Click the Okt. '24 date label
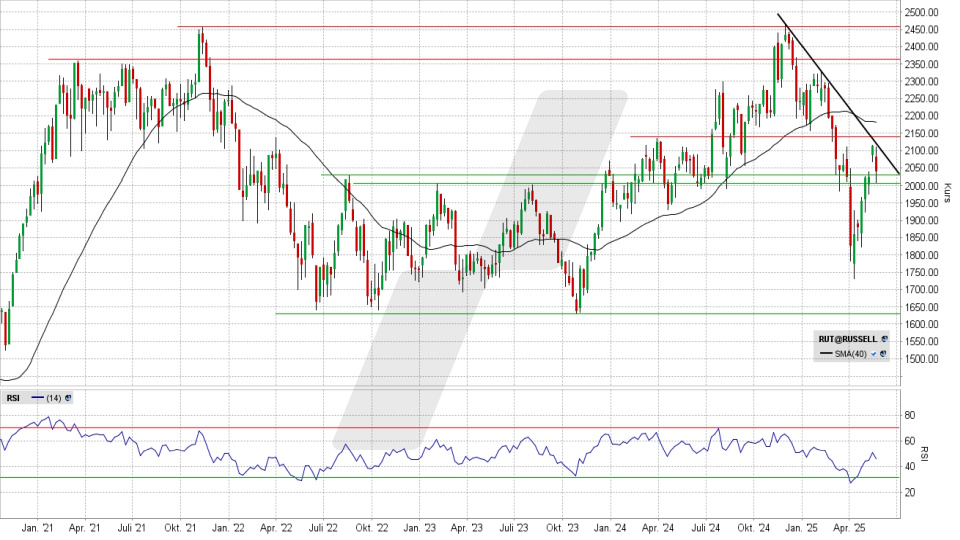 point(754,528)
